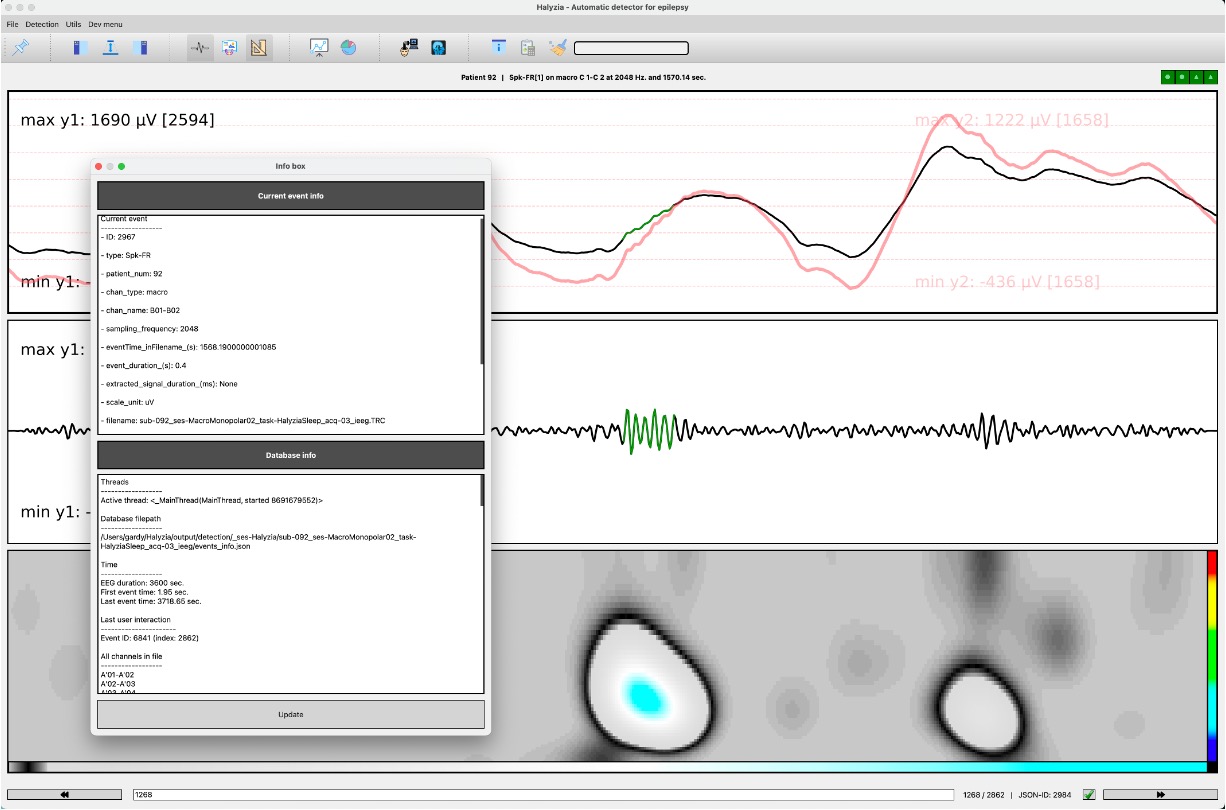1226x810 pixels.
Task: Open the presentation chart icon
Action: coord(319,47)
